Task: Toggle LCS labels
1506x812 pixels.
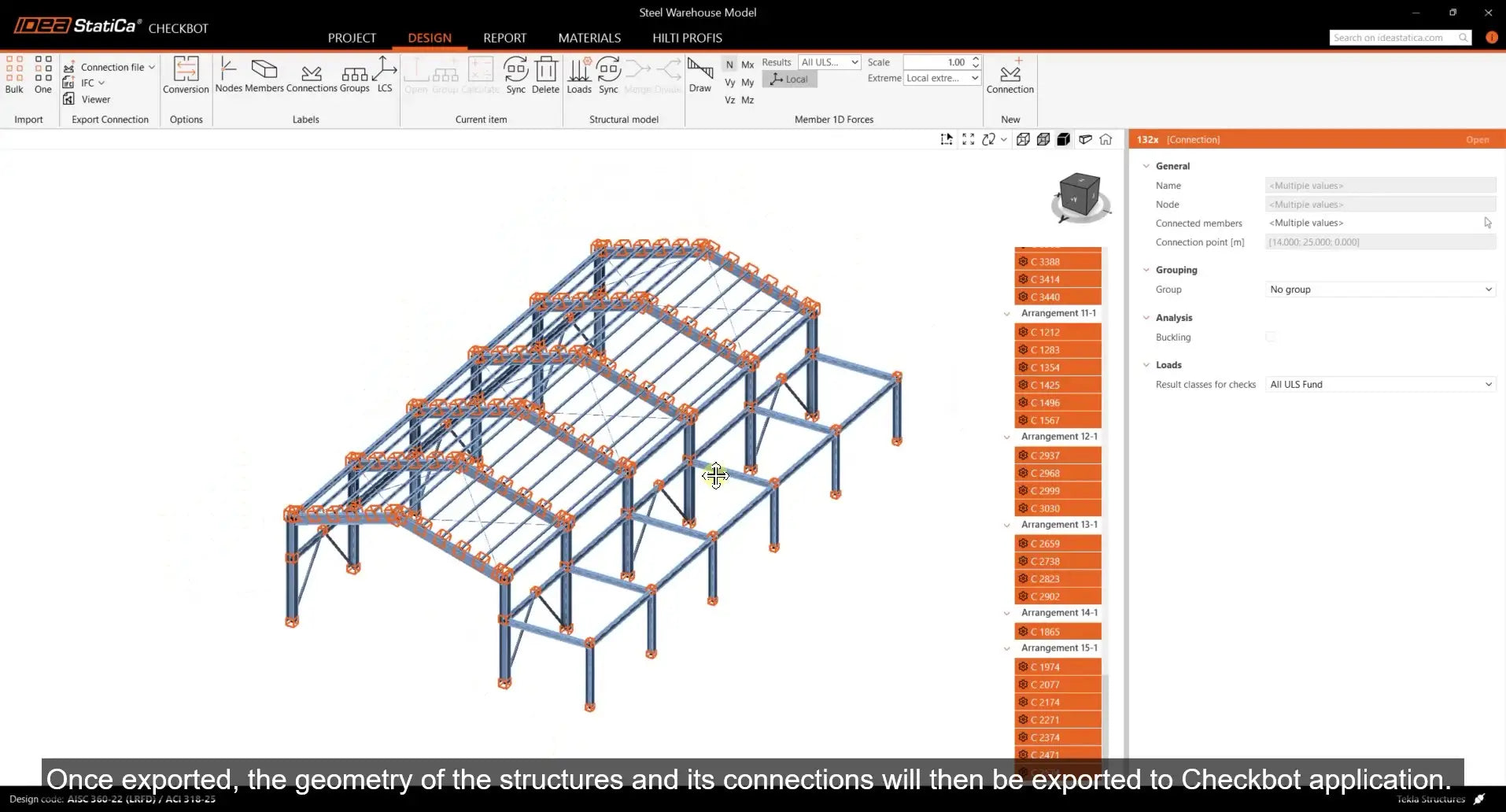Action: click(385, 76)
